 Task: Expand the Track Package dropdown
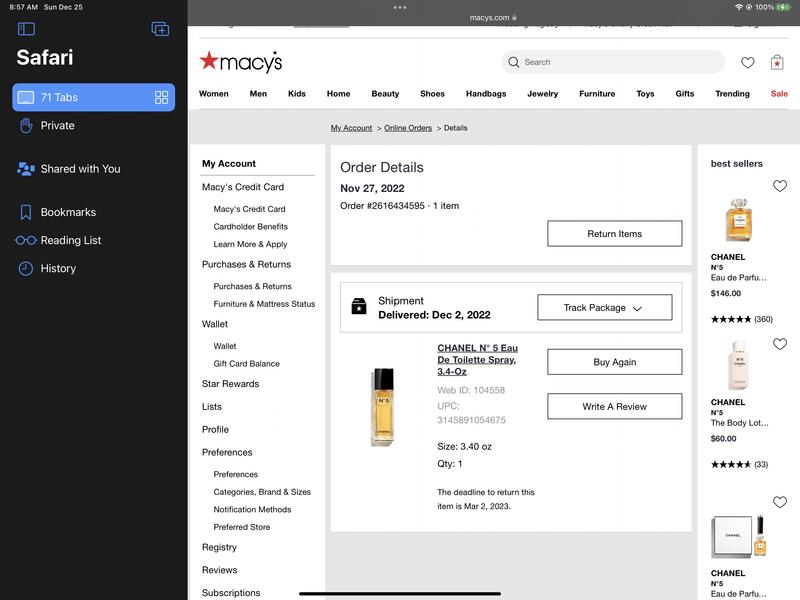(603, 308)
